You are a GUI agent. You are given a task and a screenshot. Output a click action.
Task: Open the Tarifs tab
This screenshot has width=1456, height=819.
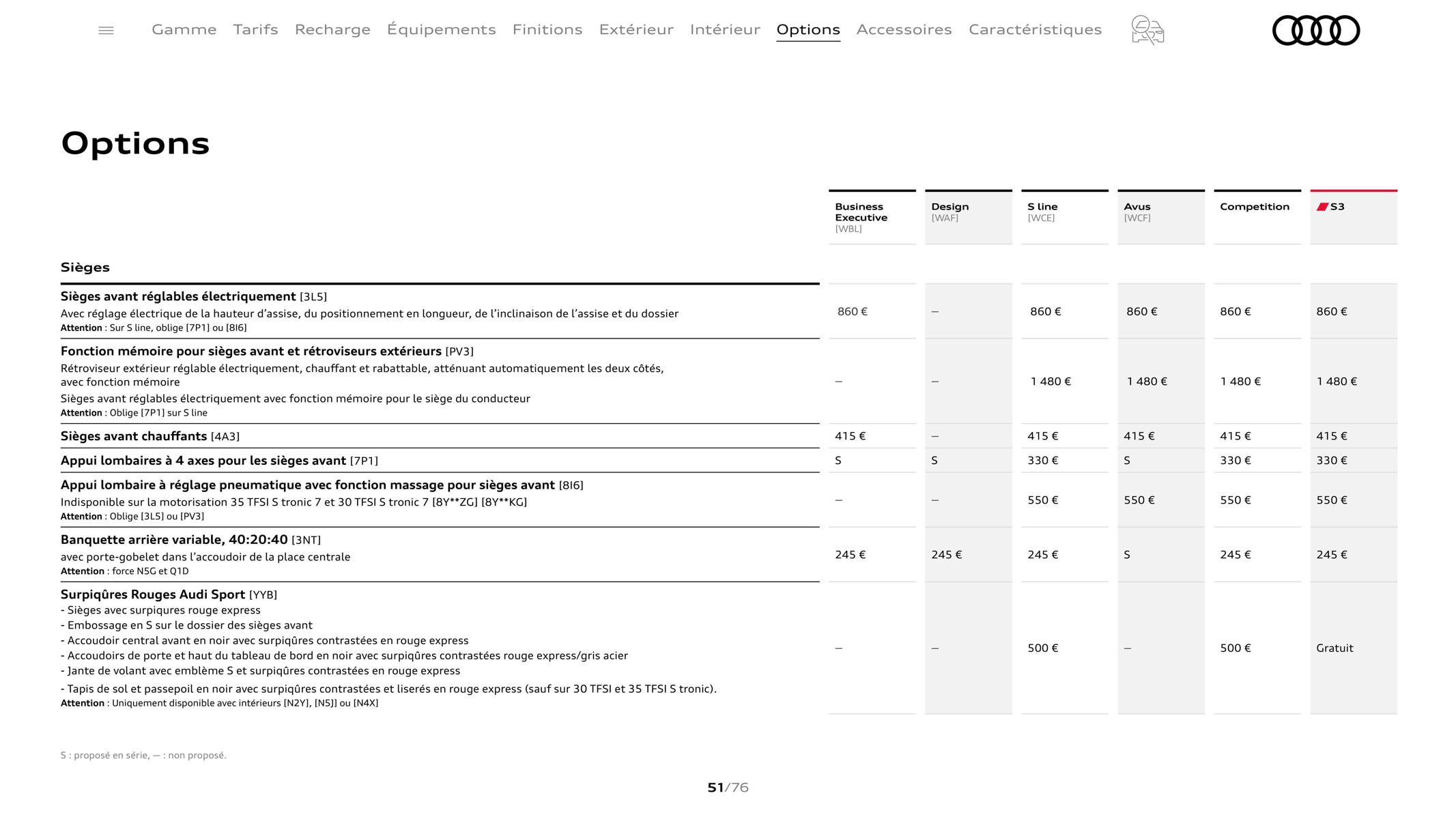point(255,29)
